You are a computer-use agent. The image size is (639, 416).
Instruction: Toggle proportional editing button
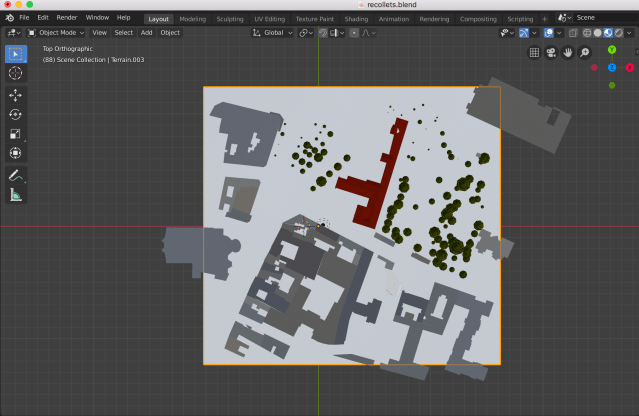[x=355, y=32]
